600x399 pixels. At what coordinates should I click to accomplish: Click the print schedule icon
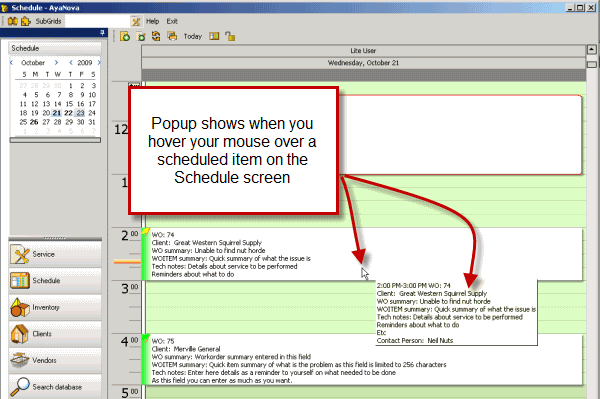pyautogui.click(x=172, y=36)
